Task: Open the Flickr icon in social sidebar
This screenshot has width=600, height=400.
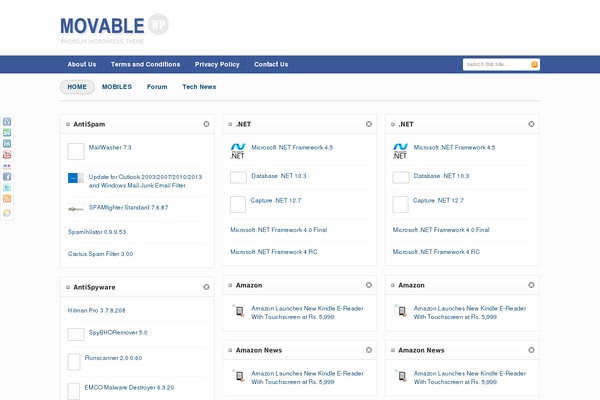Action: pos(7,166)
